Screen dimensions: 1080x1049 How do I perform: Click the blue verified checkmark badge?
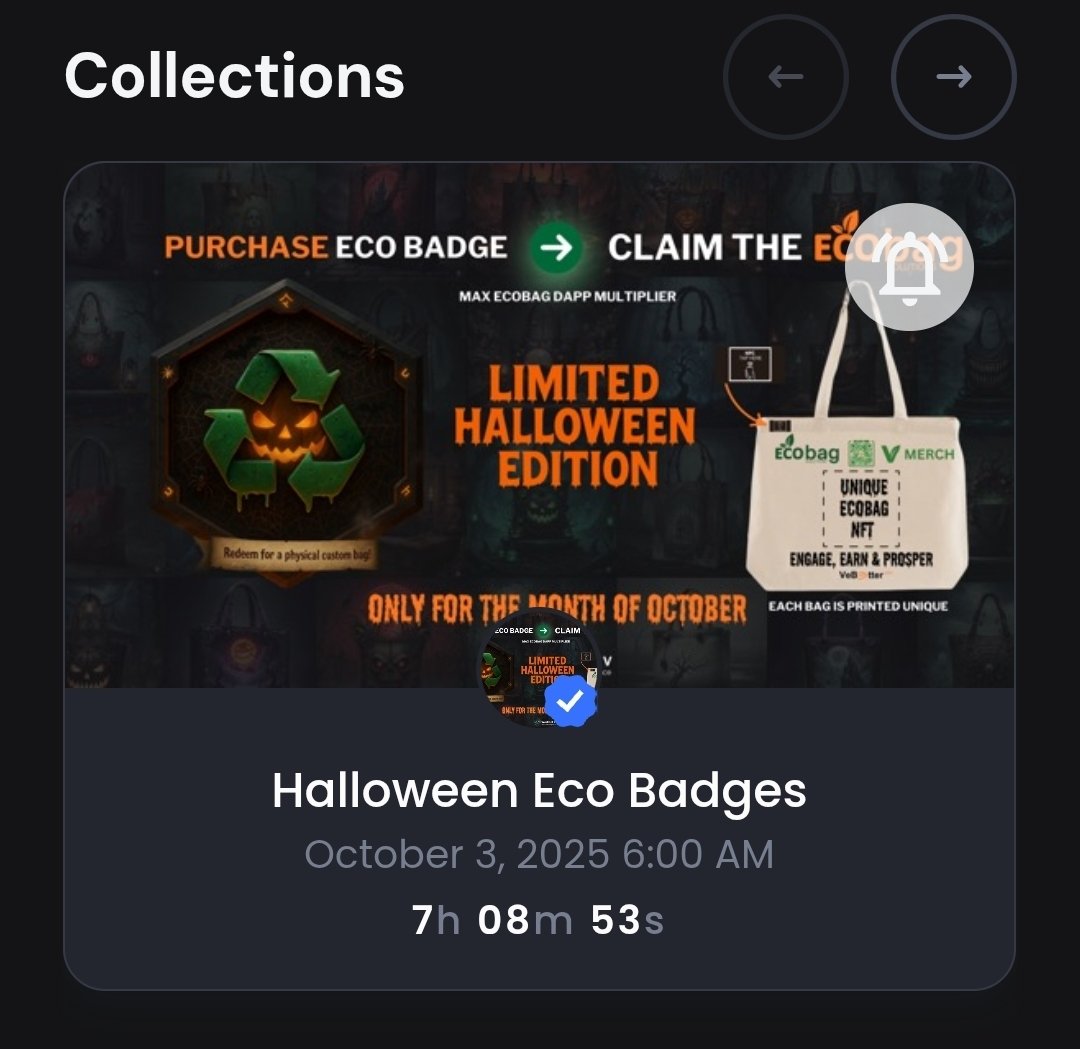point(570,703)
